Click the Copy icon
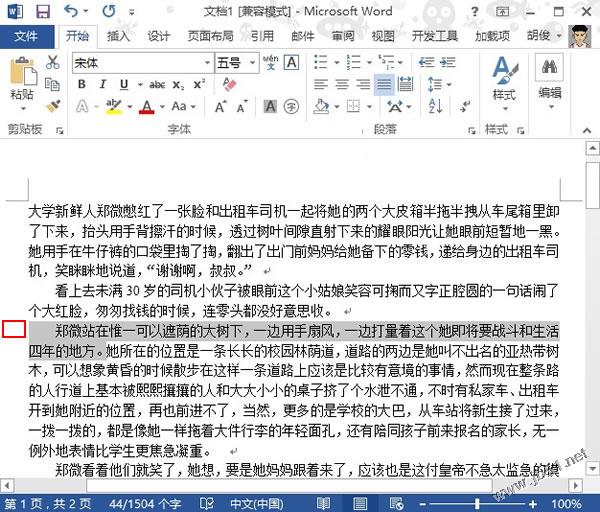Viewport: 600px width, 512px height. [x=52, y=84]
